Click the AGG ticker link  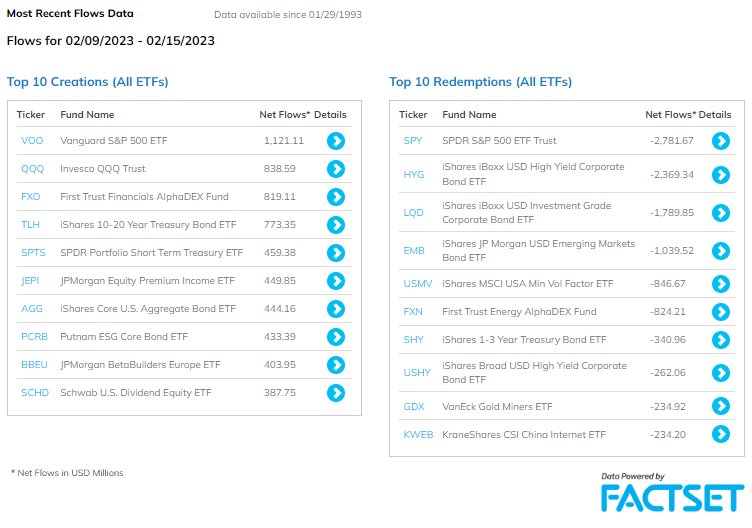(32, 309)
